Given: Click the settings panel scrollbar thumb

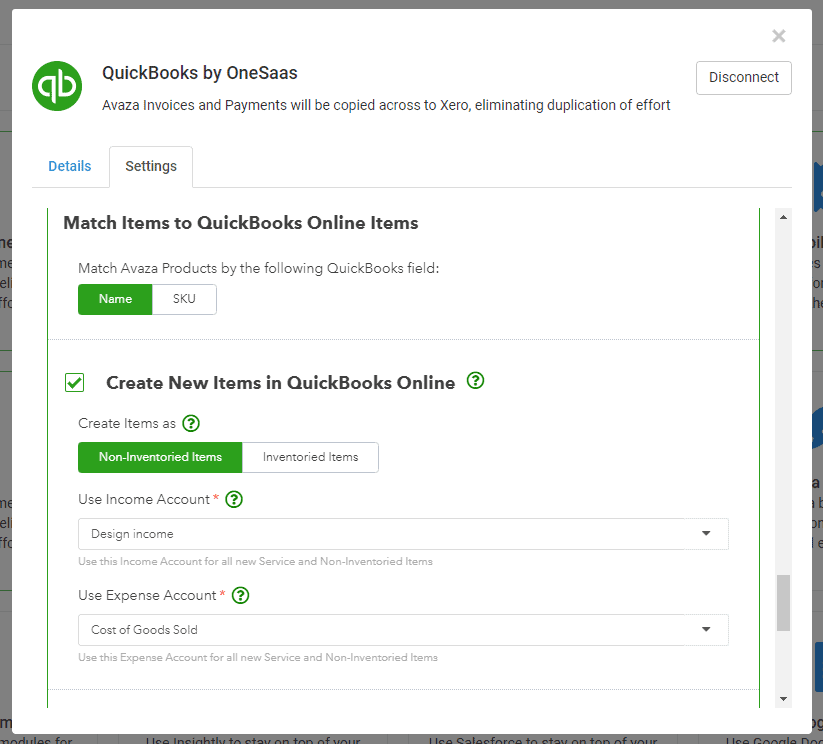Looking at the screenshot, I should click(783, 603).
